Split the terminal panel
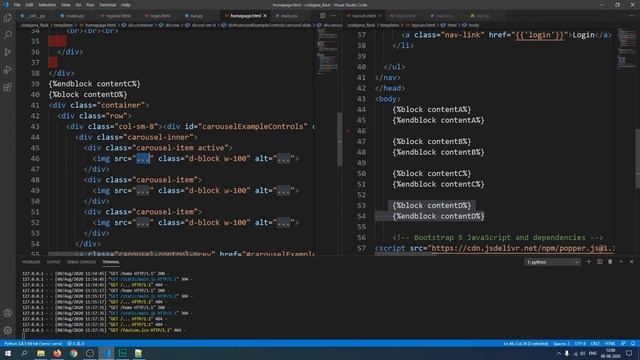This screenshot has width=640, height=360. point(600,262)
